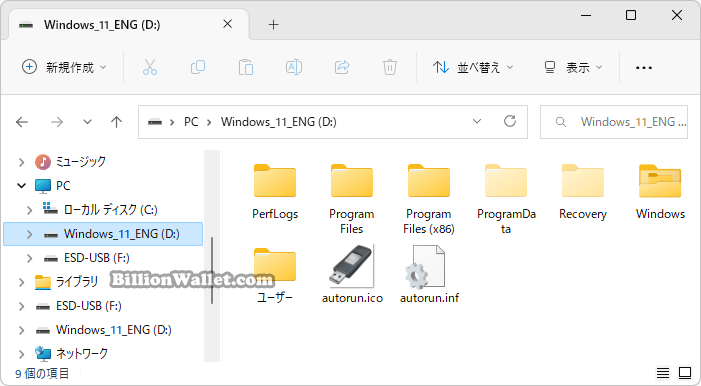Go back with the left arrow

tap(22, 122)
